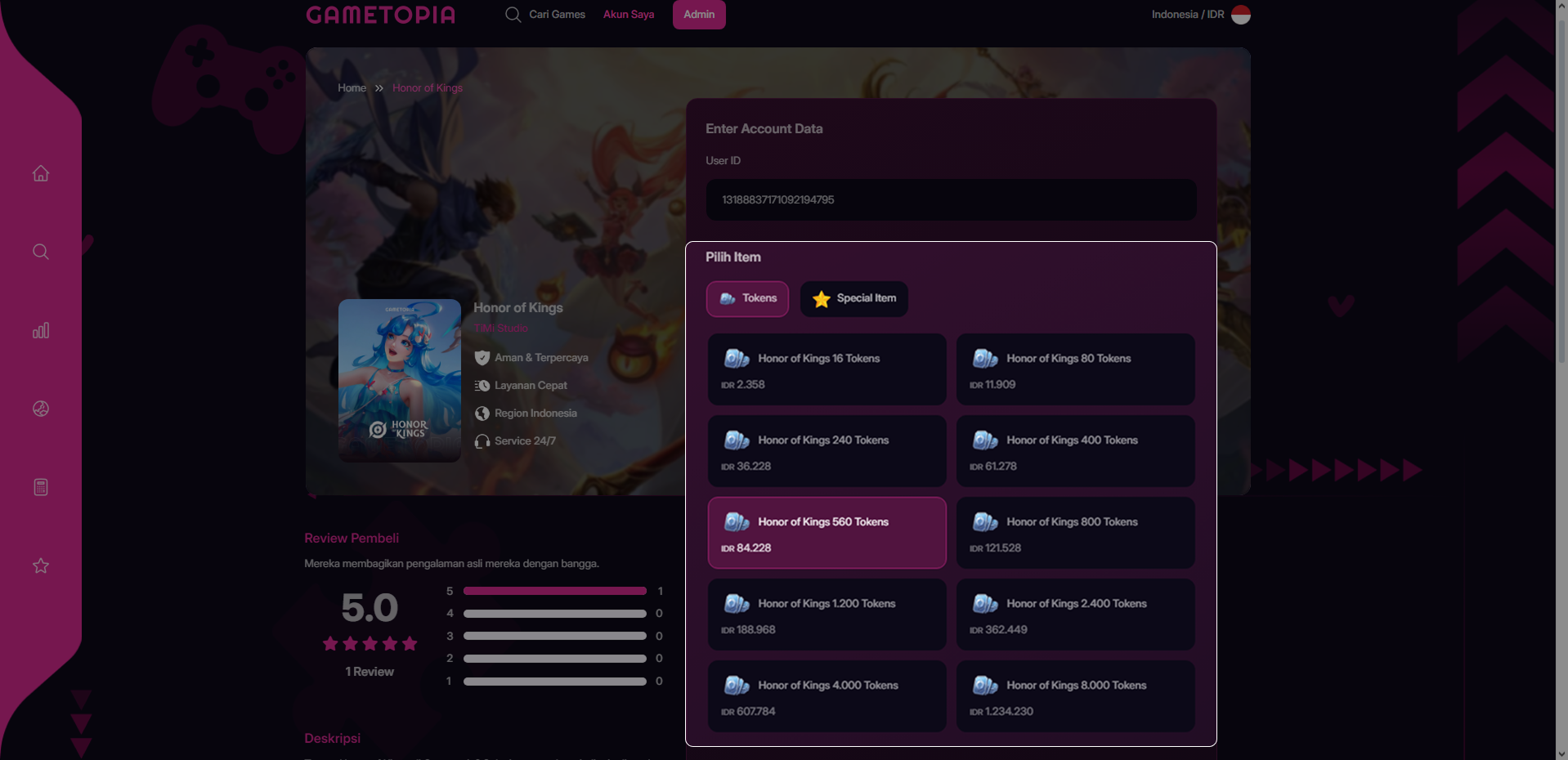Click the five-star rating row under 5.0
This screenshot has height=760, width=1568.
coord(370,644)
